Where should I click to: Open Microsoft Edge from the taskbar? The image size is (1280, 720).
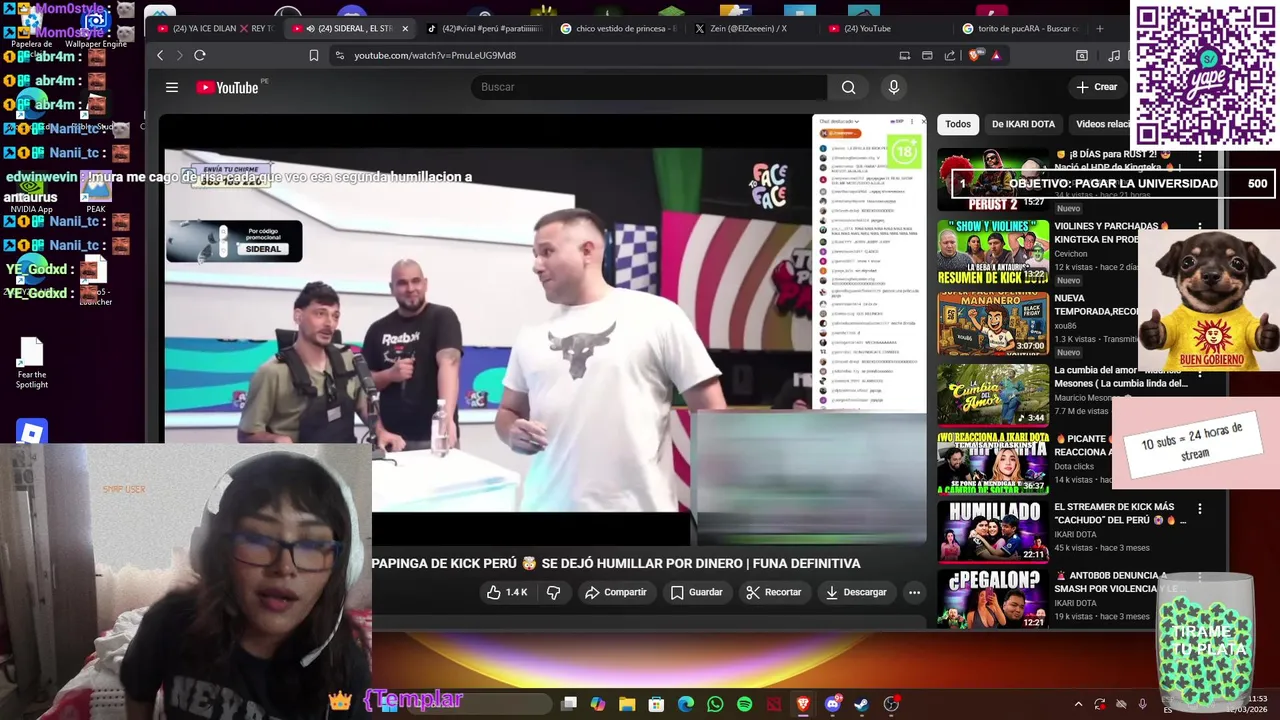[x=685, y=705]
